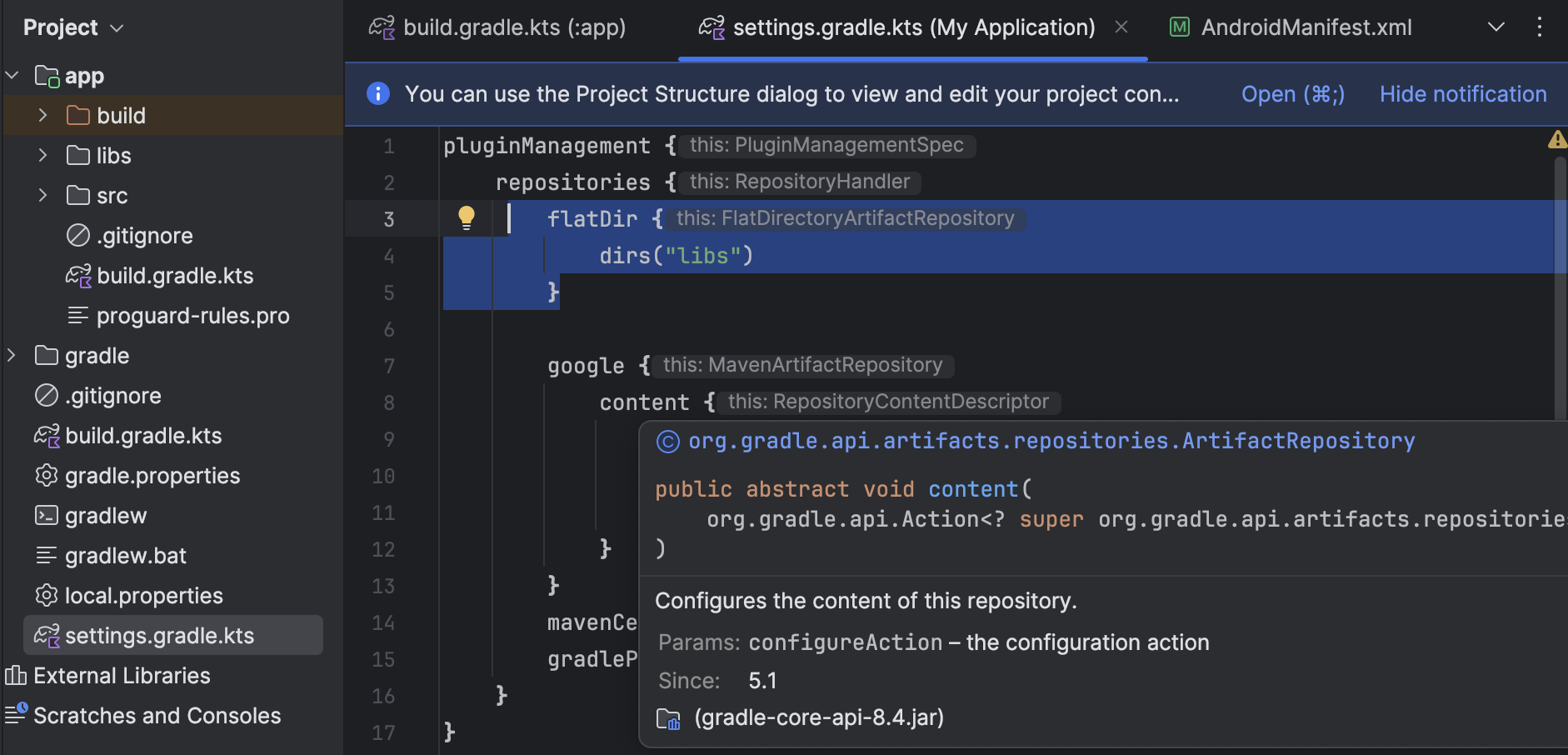Click the gear icon beside local.properties

click(x=47, y=595)
